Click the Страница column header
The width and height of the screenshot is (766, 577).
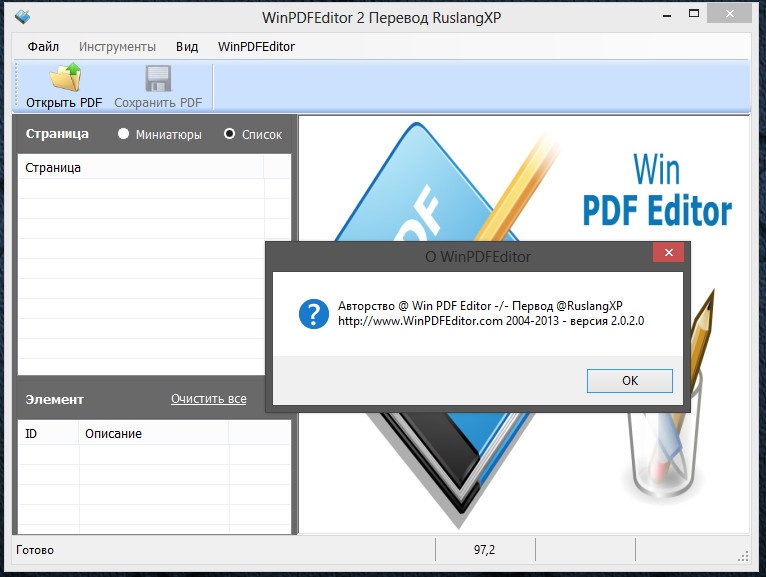140,167
